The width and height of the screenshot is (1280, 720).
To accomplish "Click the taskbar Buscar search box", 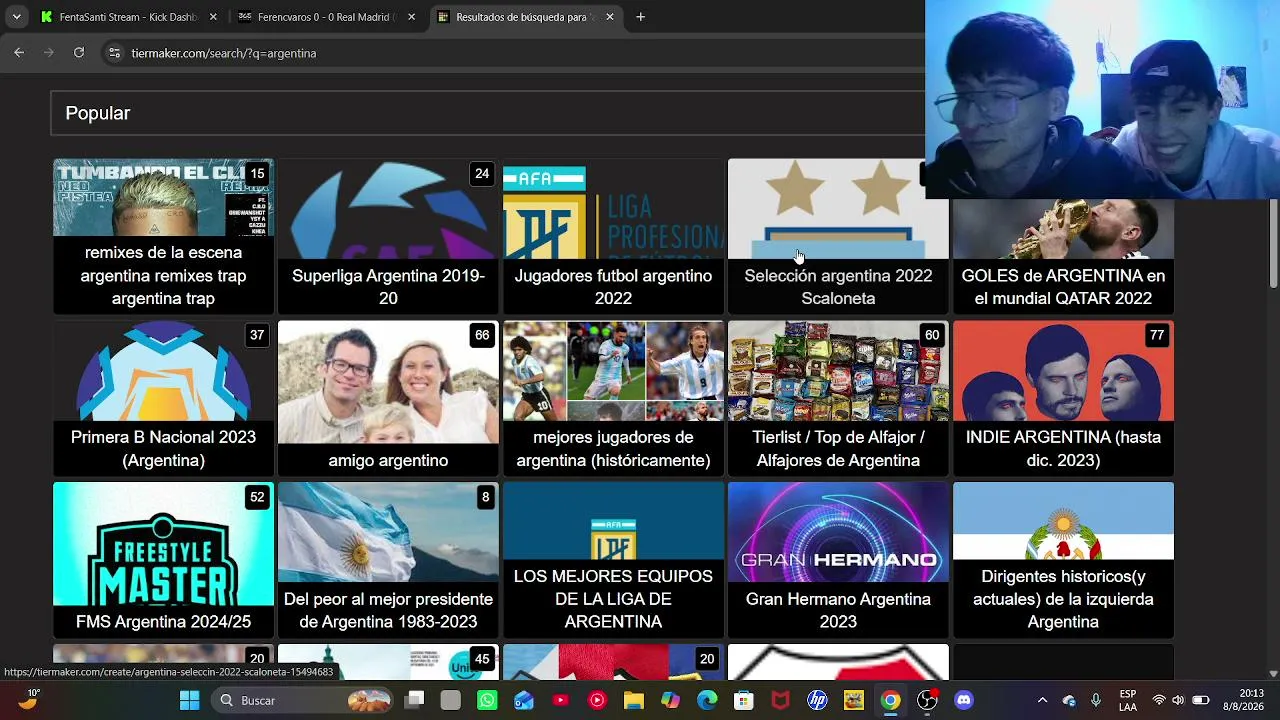I will click(304, 700).
